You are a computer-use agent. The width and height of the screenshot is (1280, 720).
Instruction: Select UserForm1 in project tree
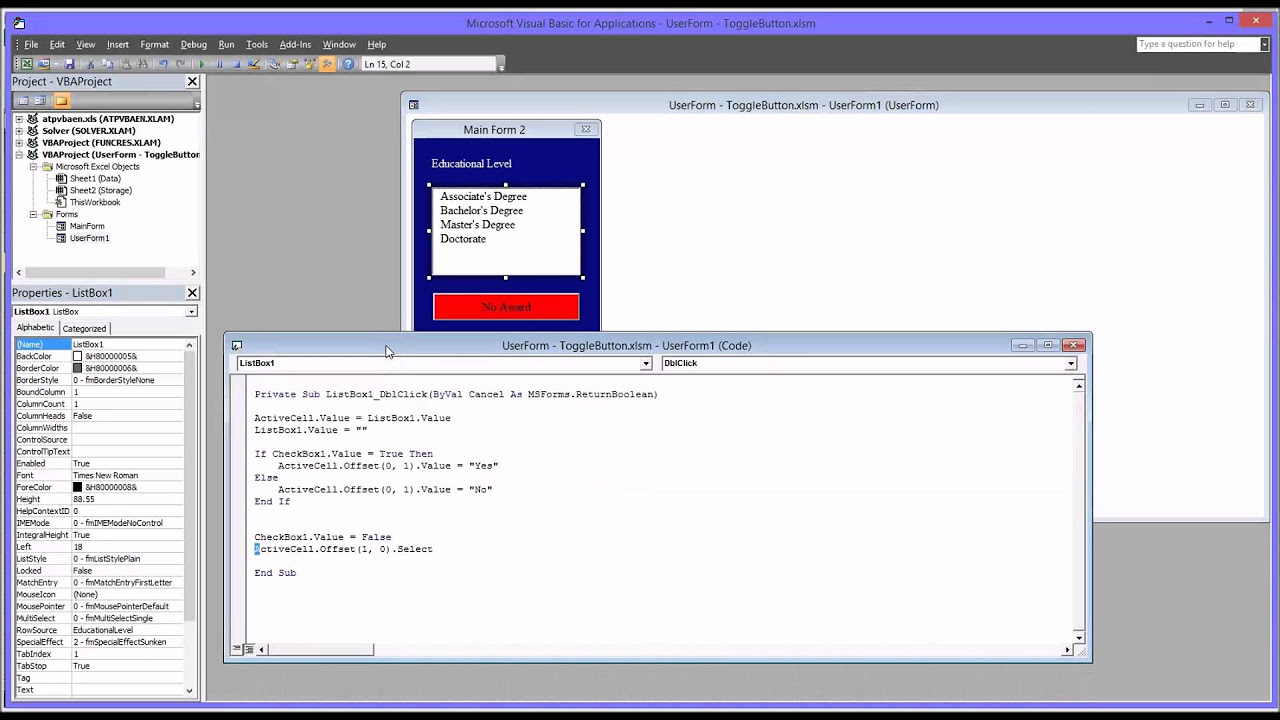pyautogui.click(x=89, y=238)
